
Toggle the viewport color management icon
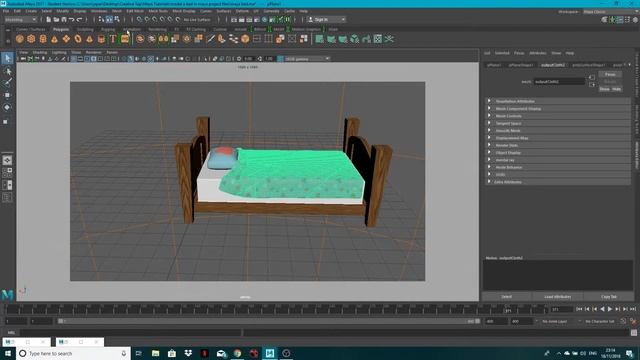coord(280,59)
